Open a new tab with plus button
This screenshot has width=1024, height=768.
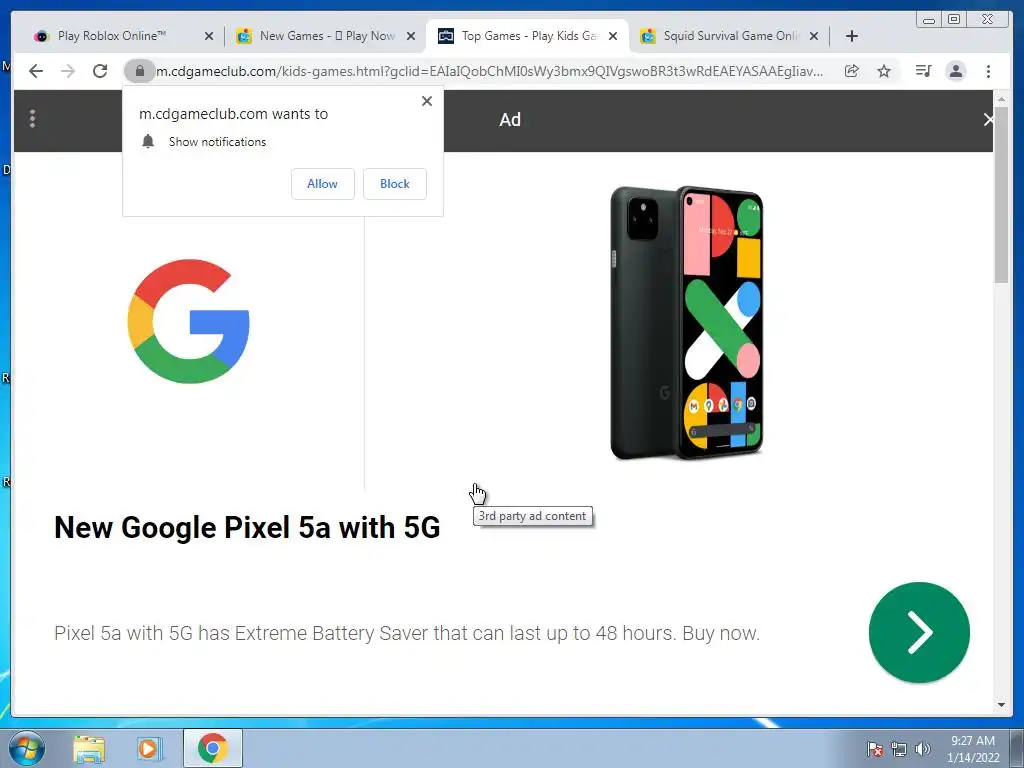pos(852,36)
